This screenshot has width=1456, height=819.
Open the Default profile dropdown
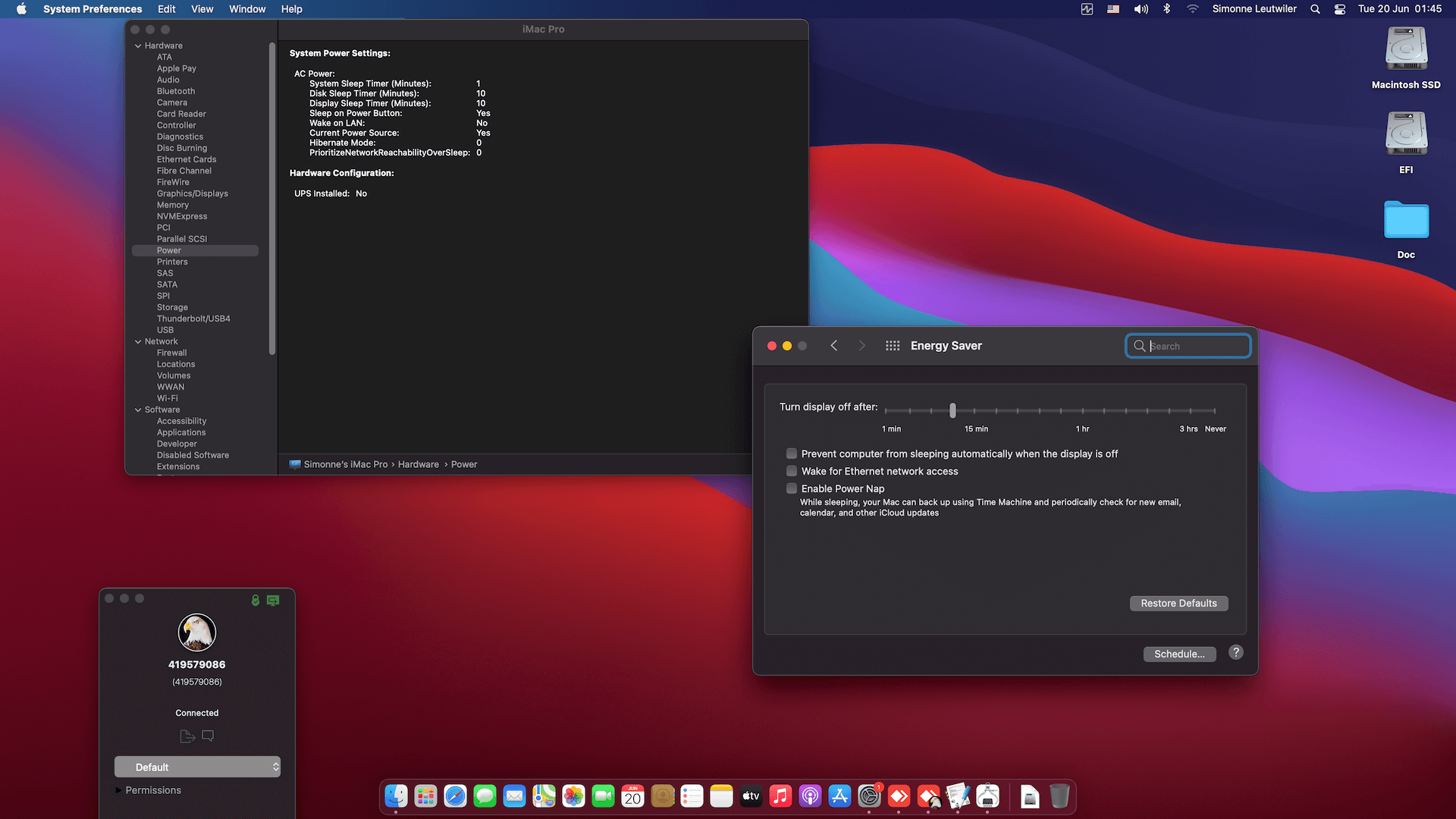197,767
